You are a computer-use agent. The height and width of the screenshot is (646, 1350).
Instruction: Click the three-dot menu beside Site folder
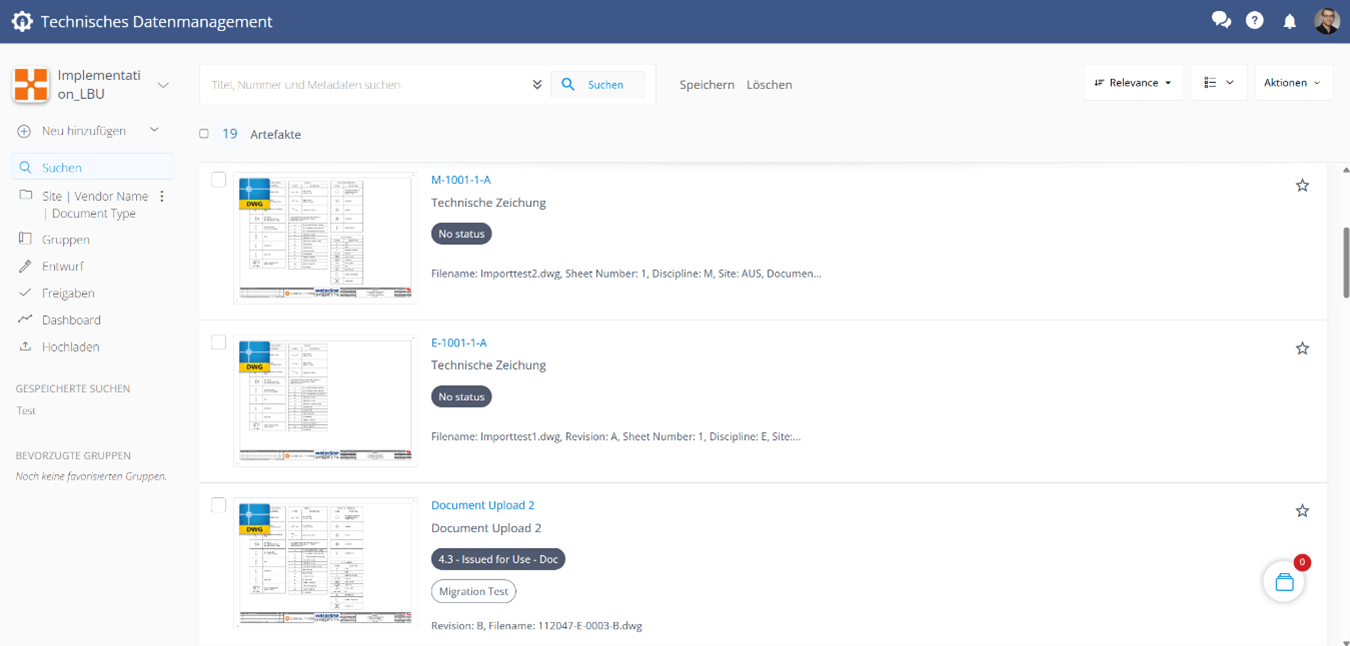point(162,197)
